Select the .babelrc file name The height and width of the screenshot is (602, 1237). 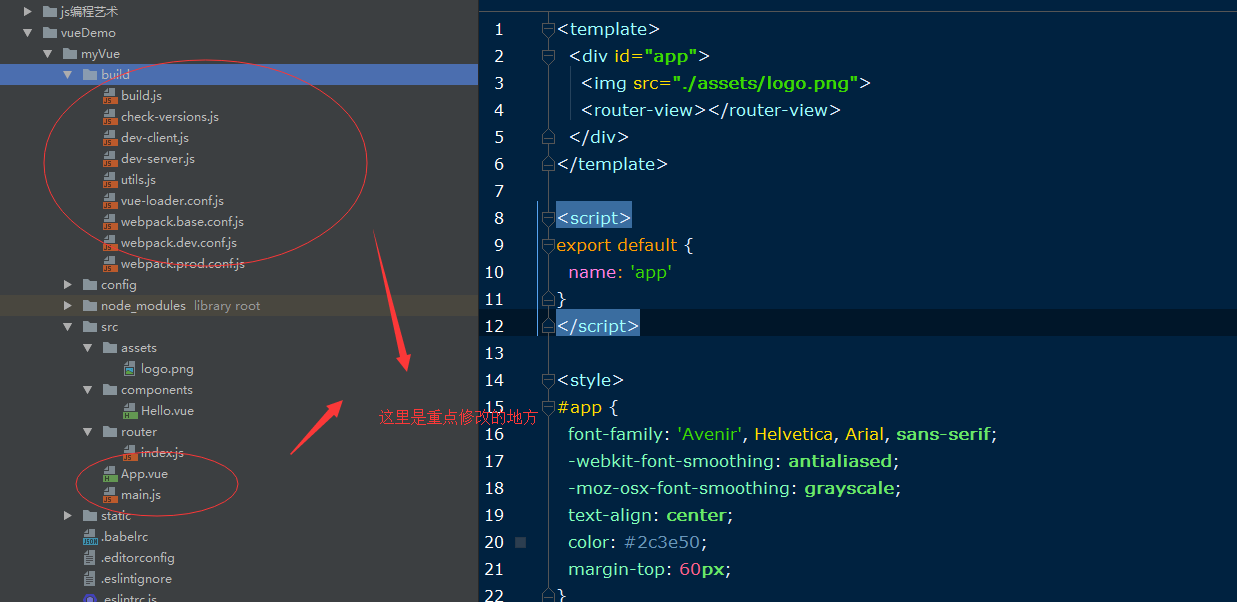point(125,537)
